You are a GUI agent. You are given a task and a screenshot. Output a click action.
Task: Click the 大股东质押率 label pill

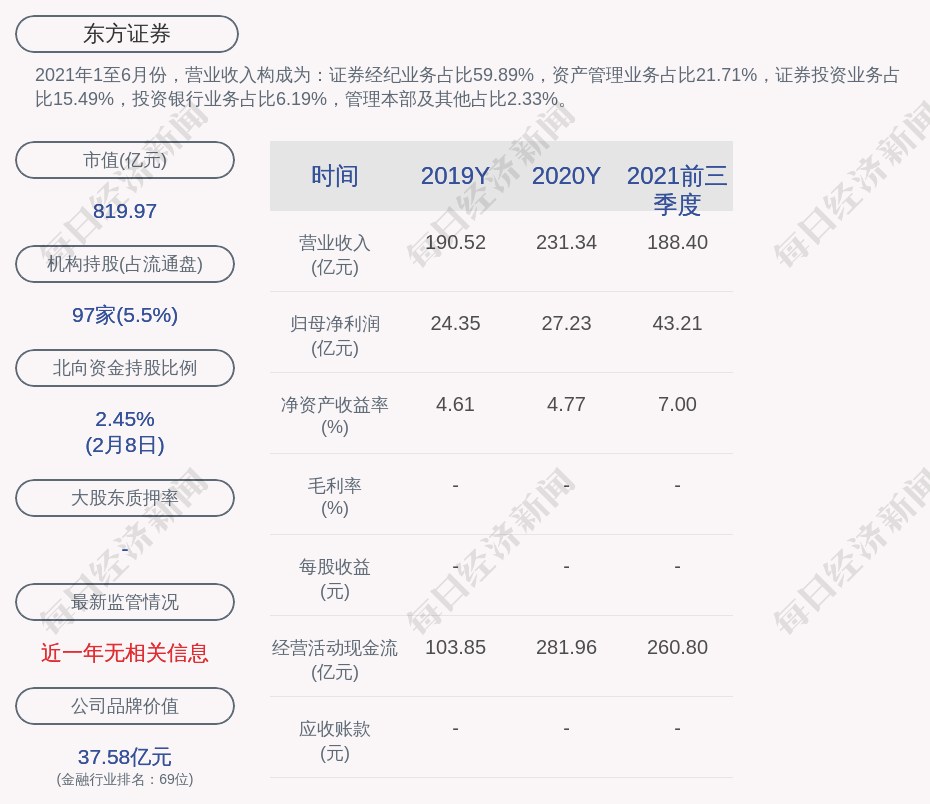click(x=125, y=497)
